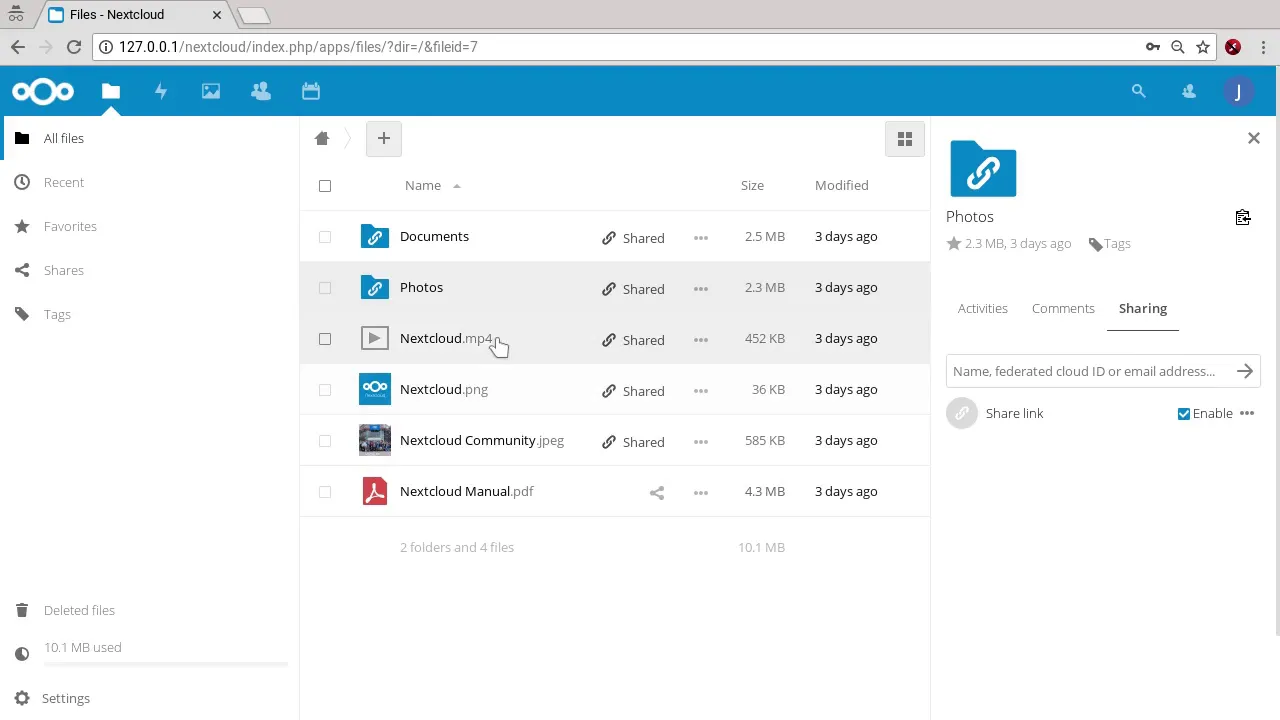Reload the page in browser toolbar
1280x720 pixels.
tap(74, 47)
